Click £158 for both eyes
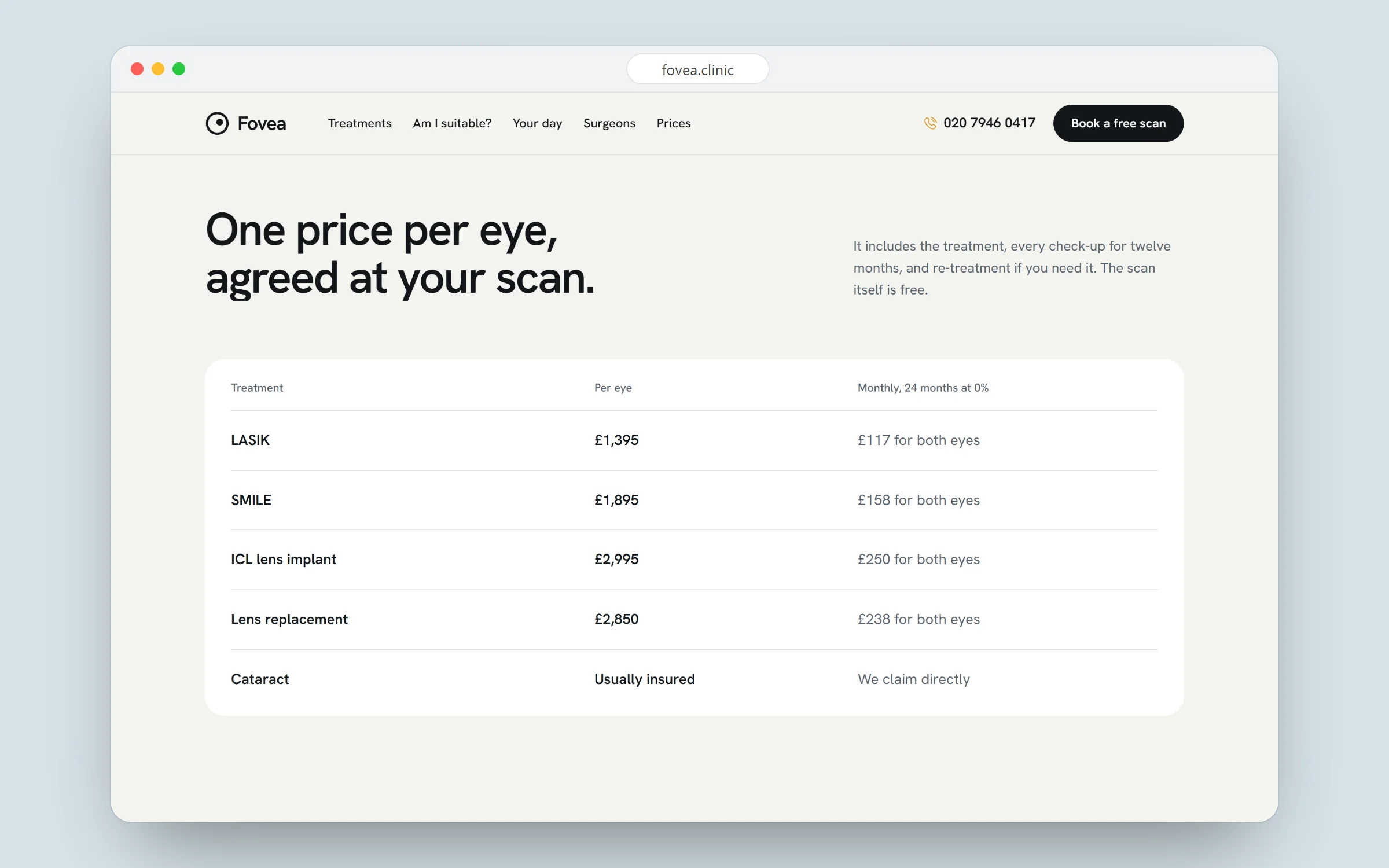The width and height of the screenshot is (1389, 868). (918, 500)
